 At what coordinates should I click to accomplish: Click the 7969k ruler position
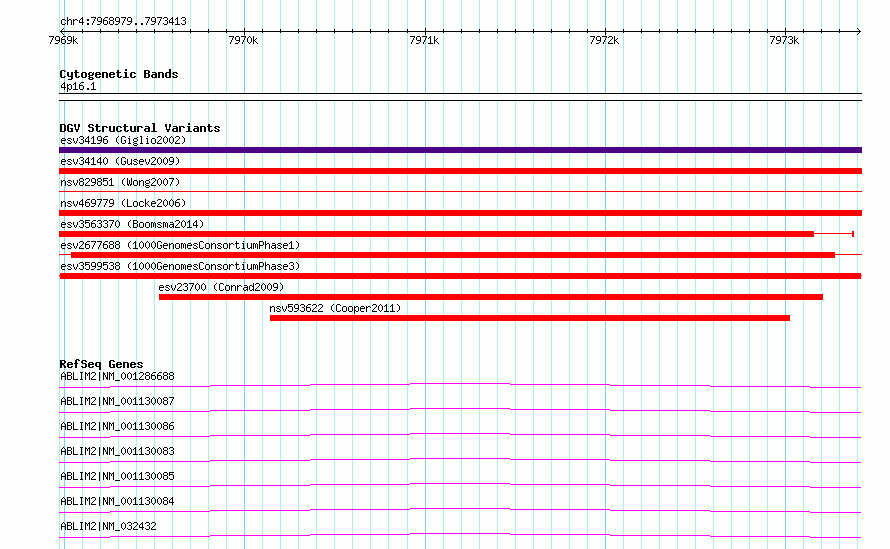[64, 40]
